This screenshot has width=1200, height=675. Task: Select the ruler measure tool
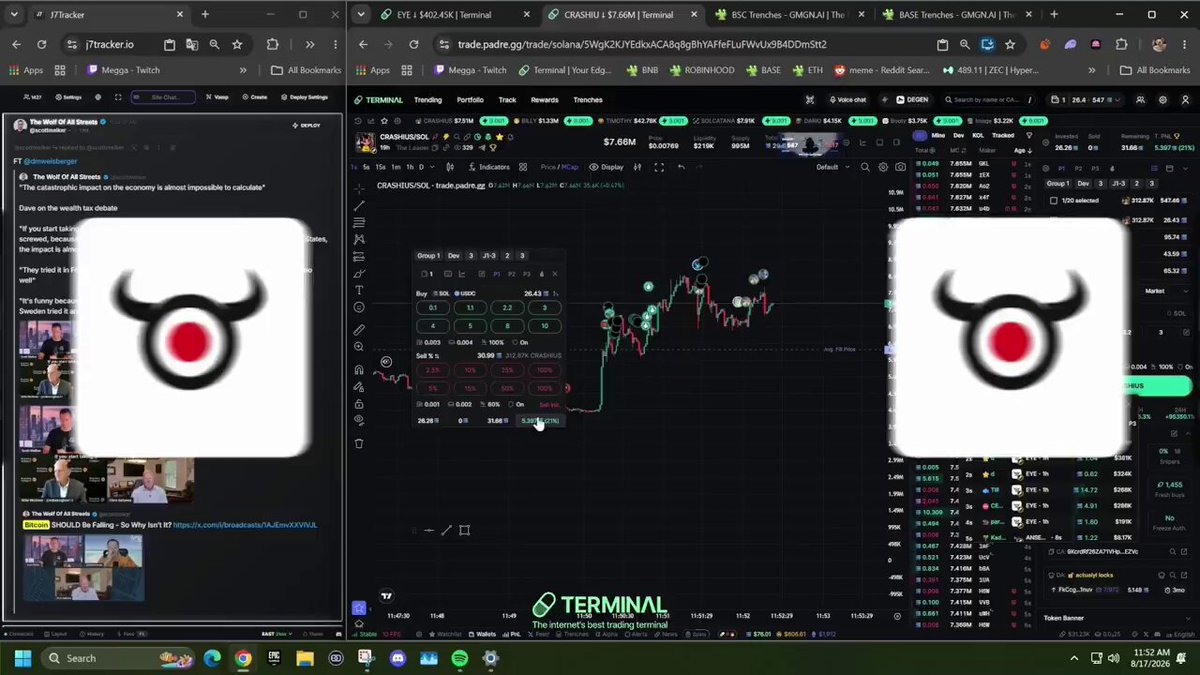[359, 329]
